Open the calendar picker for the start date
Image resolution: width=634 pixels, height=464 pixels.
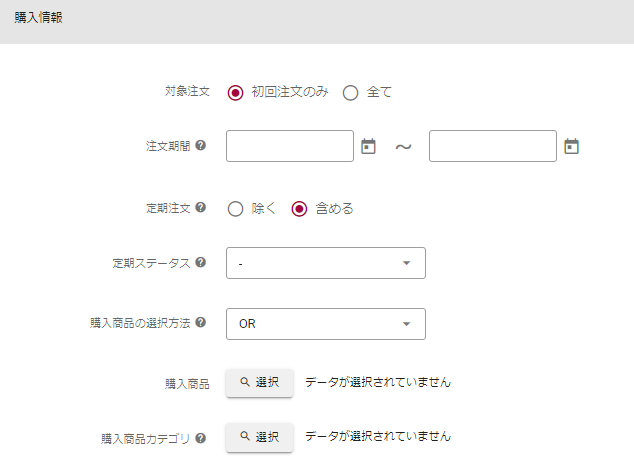click(x=368, y=146)
